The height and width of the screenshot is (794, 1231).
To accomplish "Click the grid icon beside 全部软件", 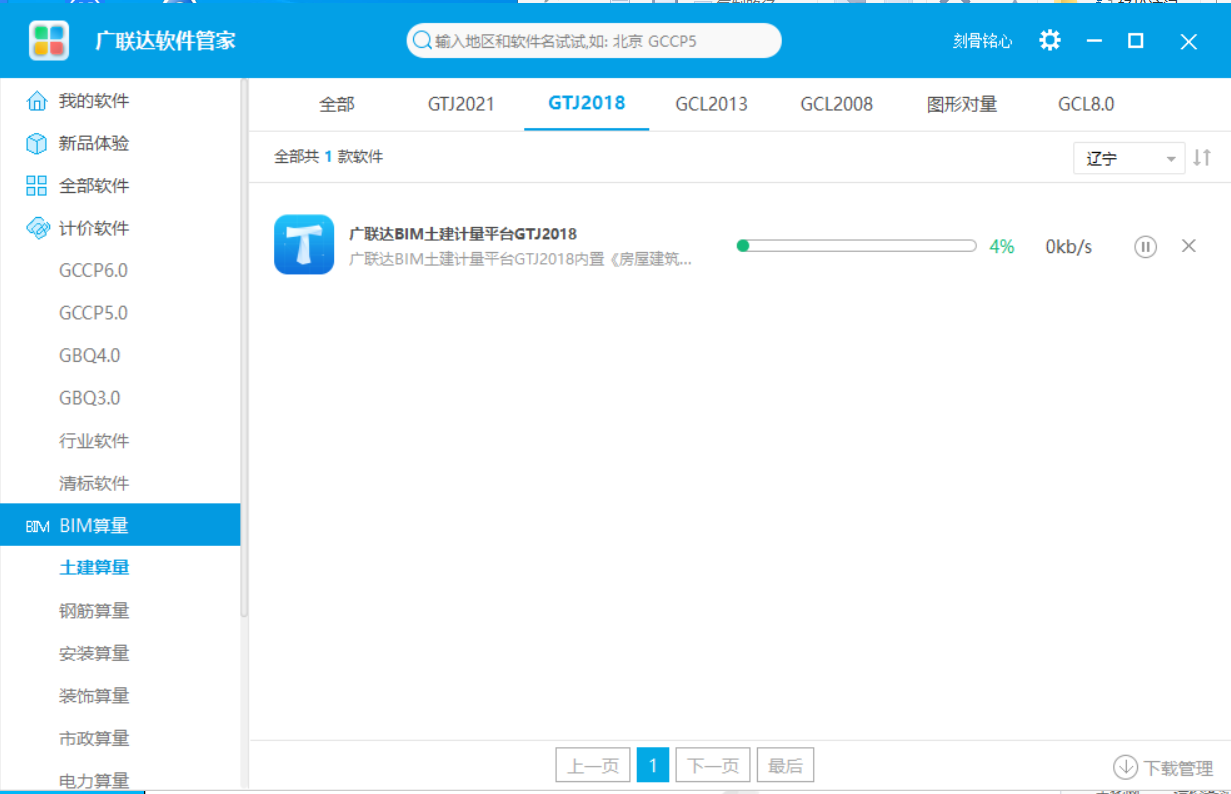I will pos(37,186).
